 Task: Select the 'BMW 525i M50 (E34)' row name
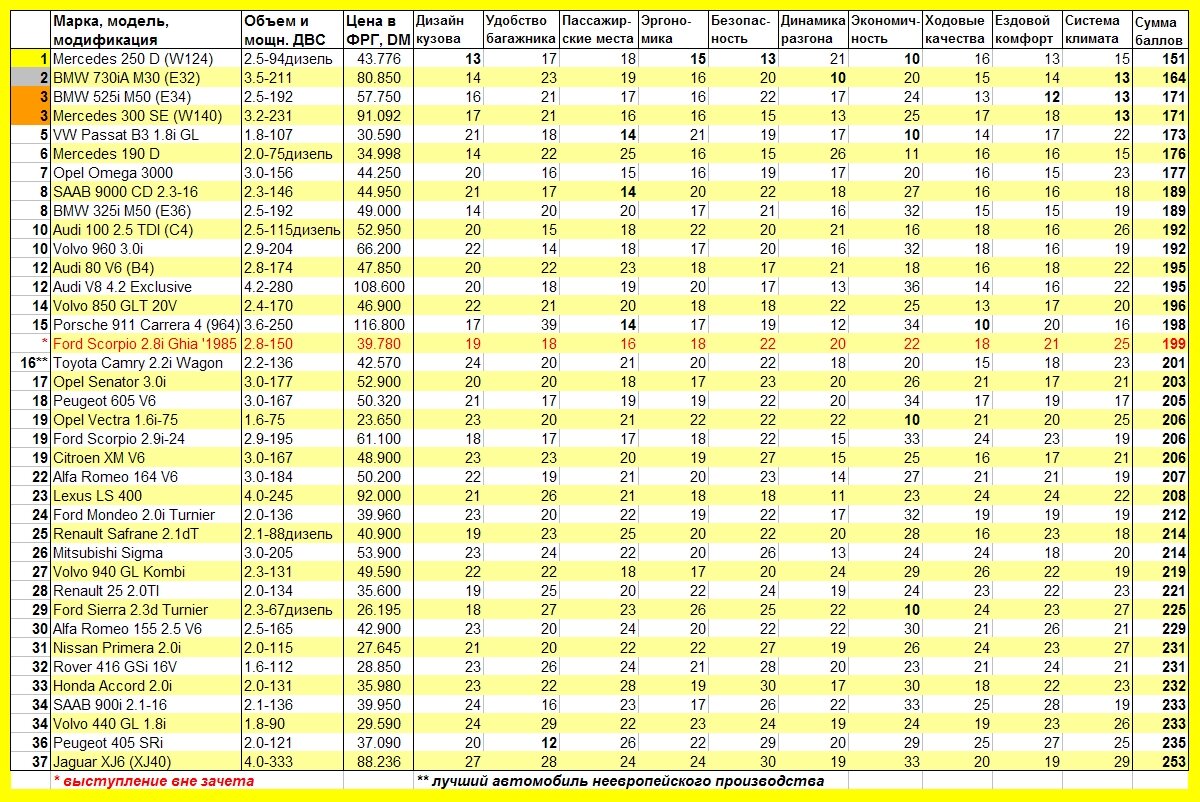(145, 97)
